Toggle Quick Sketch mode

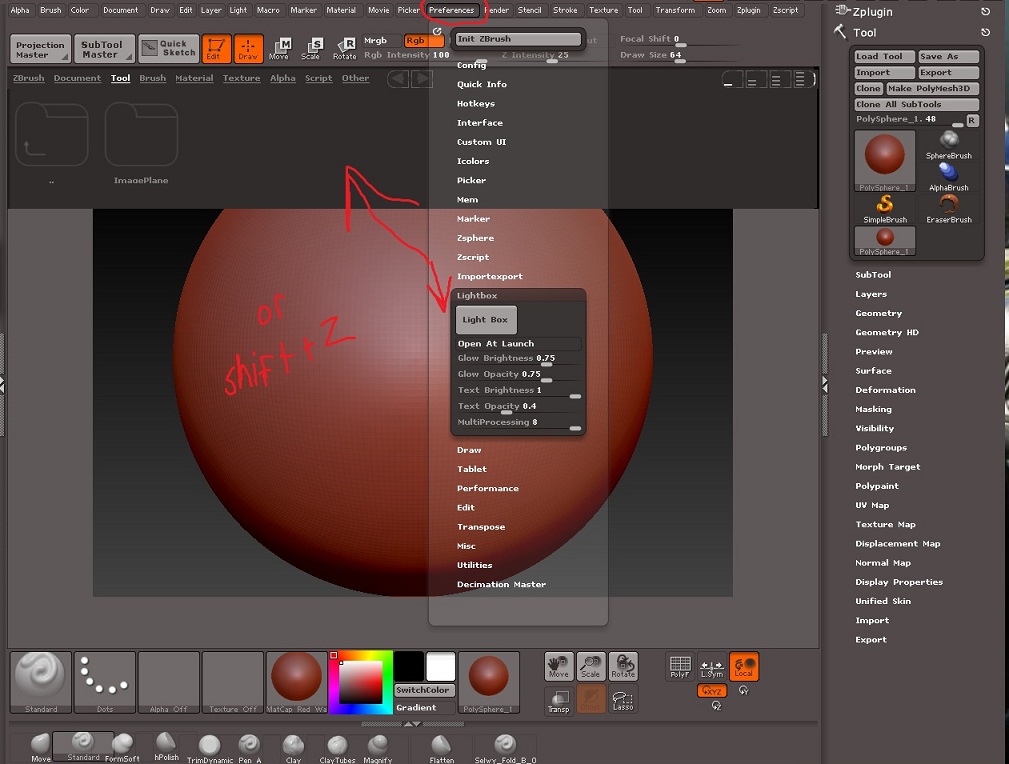(168, 48)
